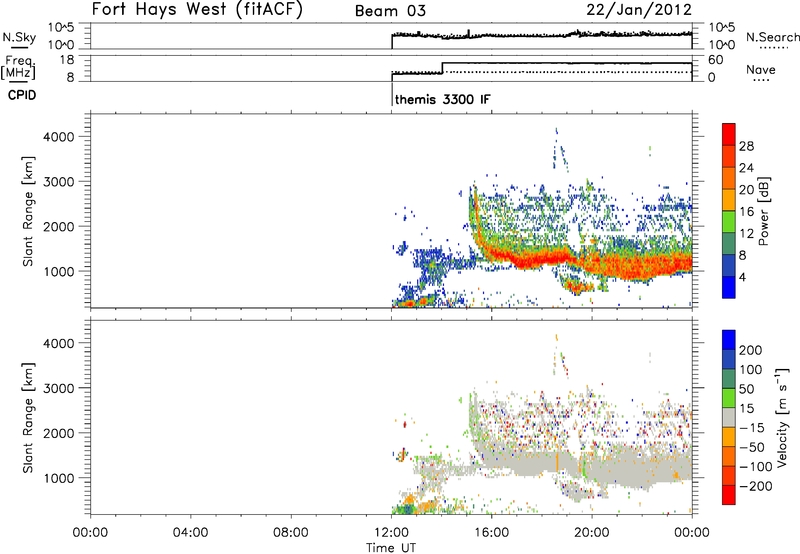Click the 'Slant Range [km]' label of the velocity plot
The height and width of the screenshot is (554, 800).
(x=28, y=418)
